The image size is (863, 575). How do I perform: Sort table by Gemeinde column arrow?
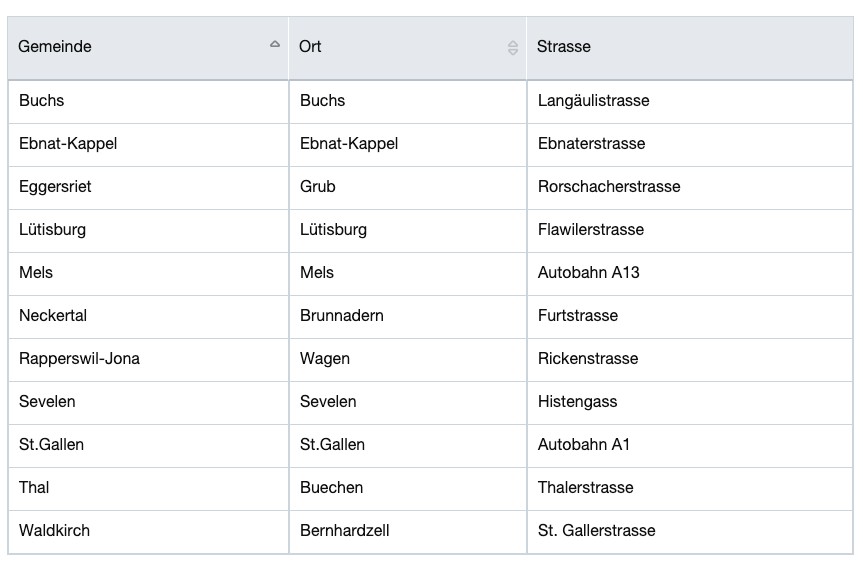tap(275, 44)
